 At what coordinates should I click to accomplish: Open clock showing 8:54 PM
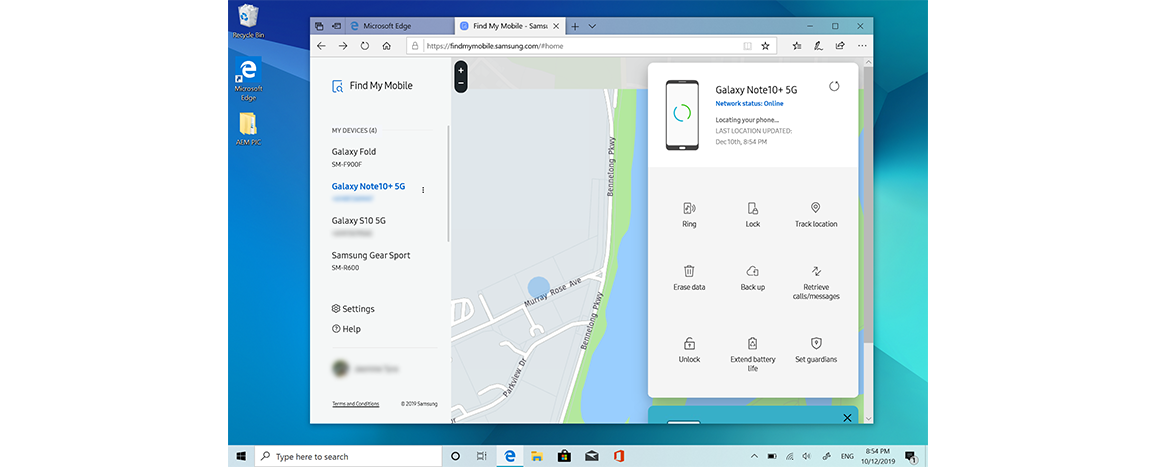(877, 456)
